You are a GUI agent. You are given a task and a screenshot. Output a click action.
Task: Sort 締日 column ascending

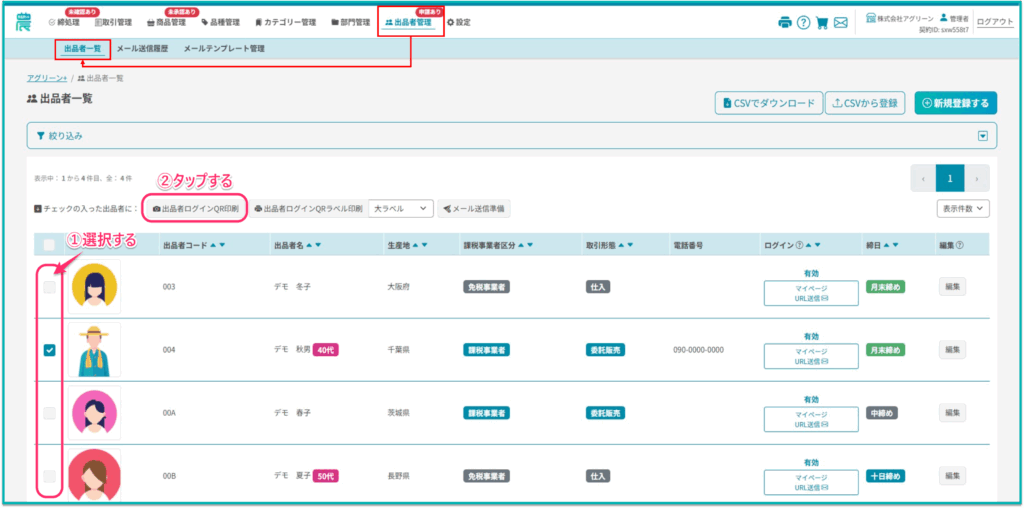pos(886,246)
